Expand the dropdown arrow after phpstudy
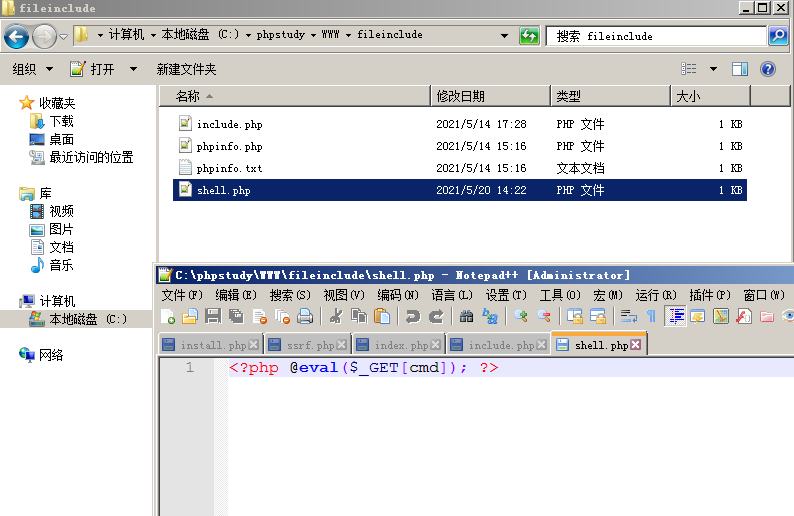794x516 pixels. click(313, 35)
